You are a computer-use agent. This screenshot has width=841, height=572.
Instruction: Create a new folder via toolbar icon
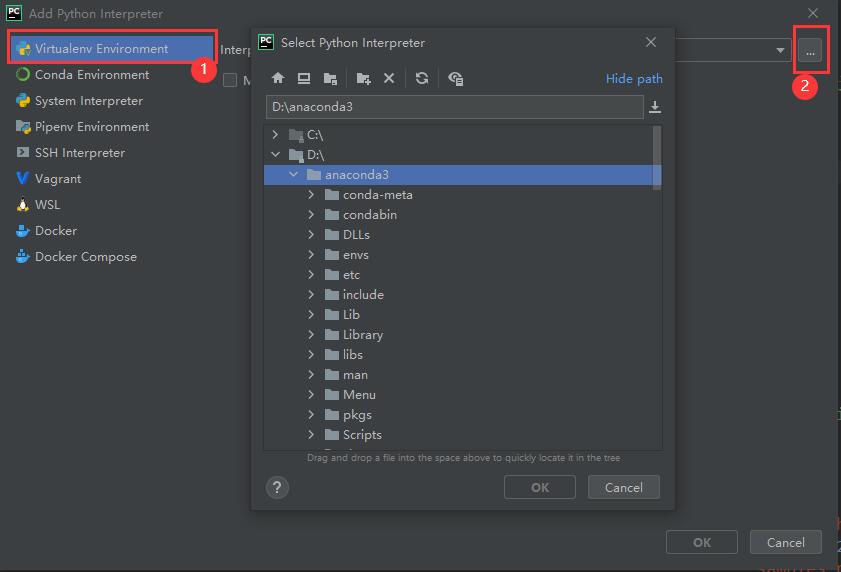[x=363, y=79]
